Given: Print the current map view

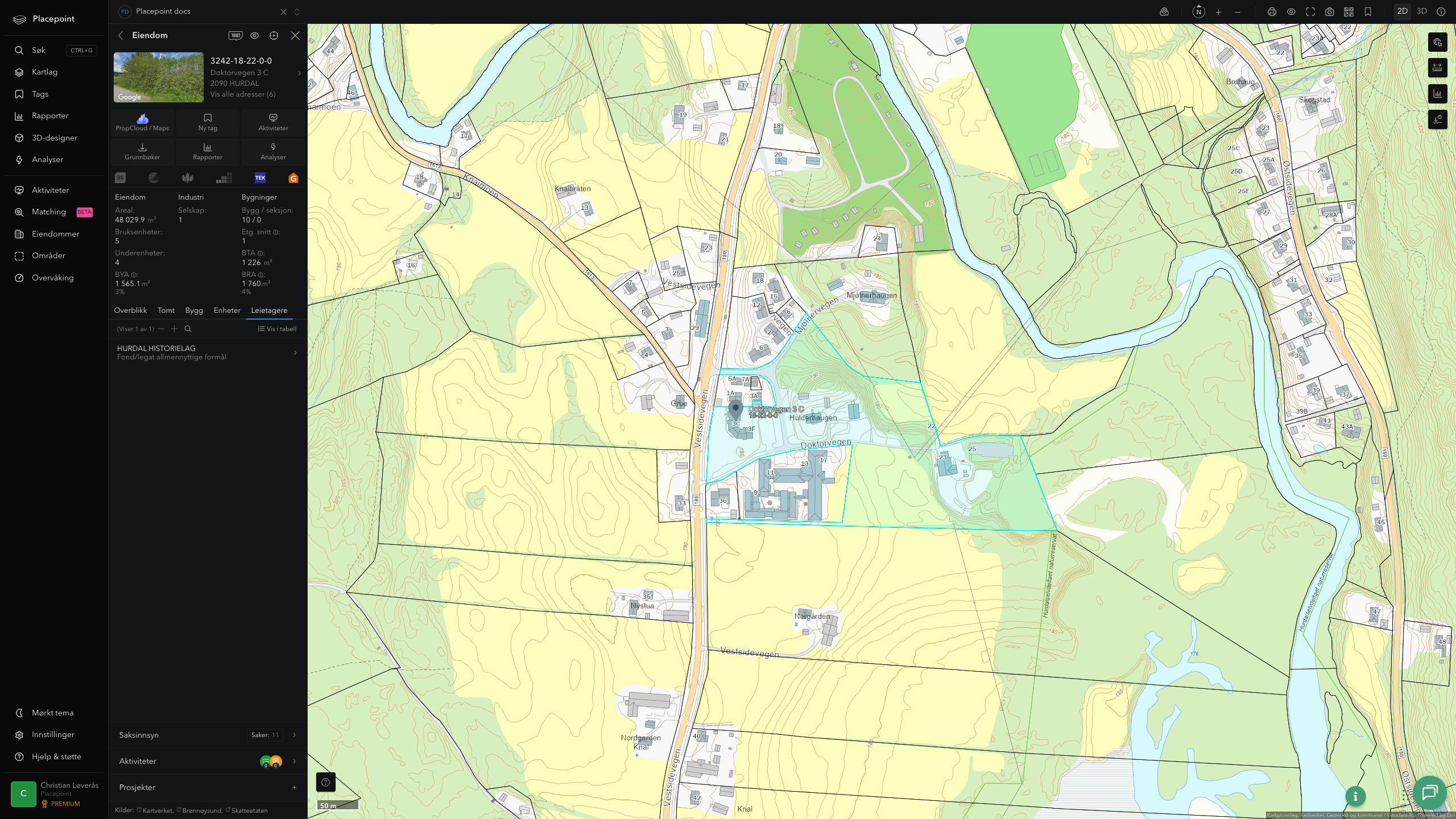Looking at the screenshot, I should pos(1272,12).
